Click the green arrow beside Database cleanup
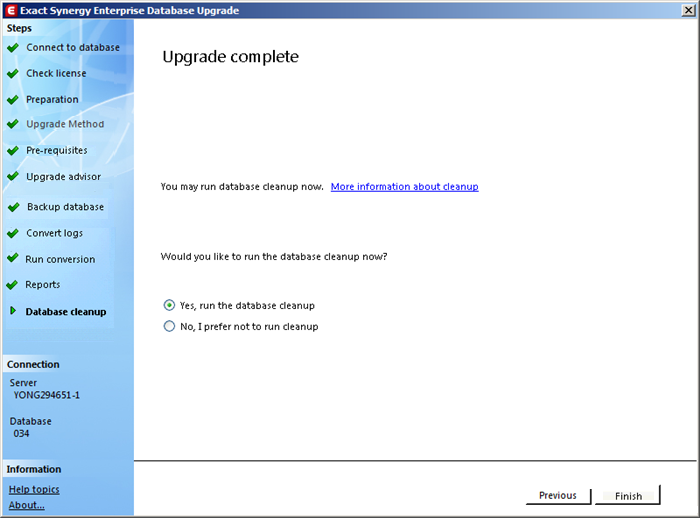Viewport: 700px width, 518px height. (13, 310)
